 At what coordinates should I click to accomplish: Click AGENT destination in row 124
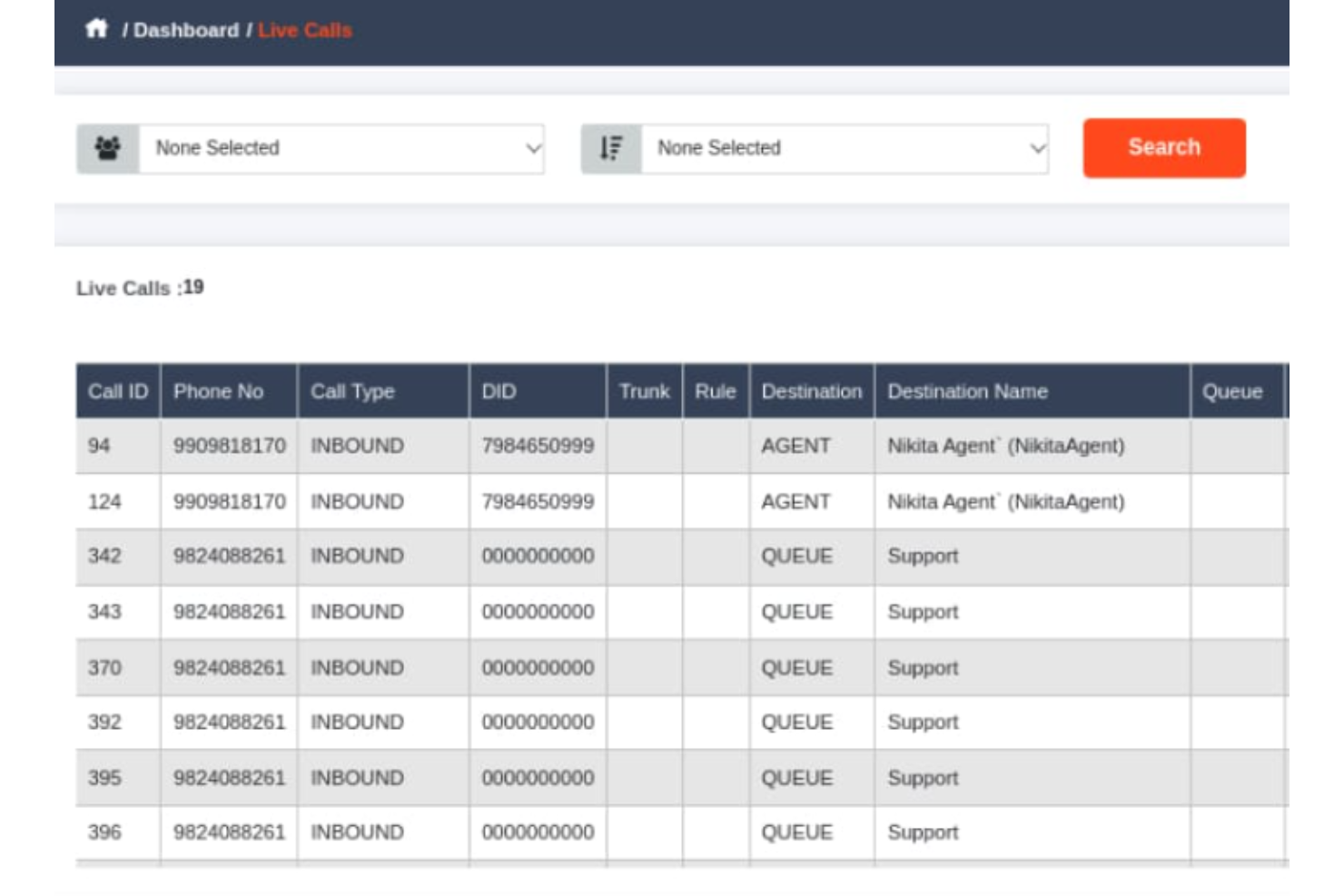(x=796, y=501)
